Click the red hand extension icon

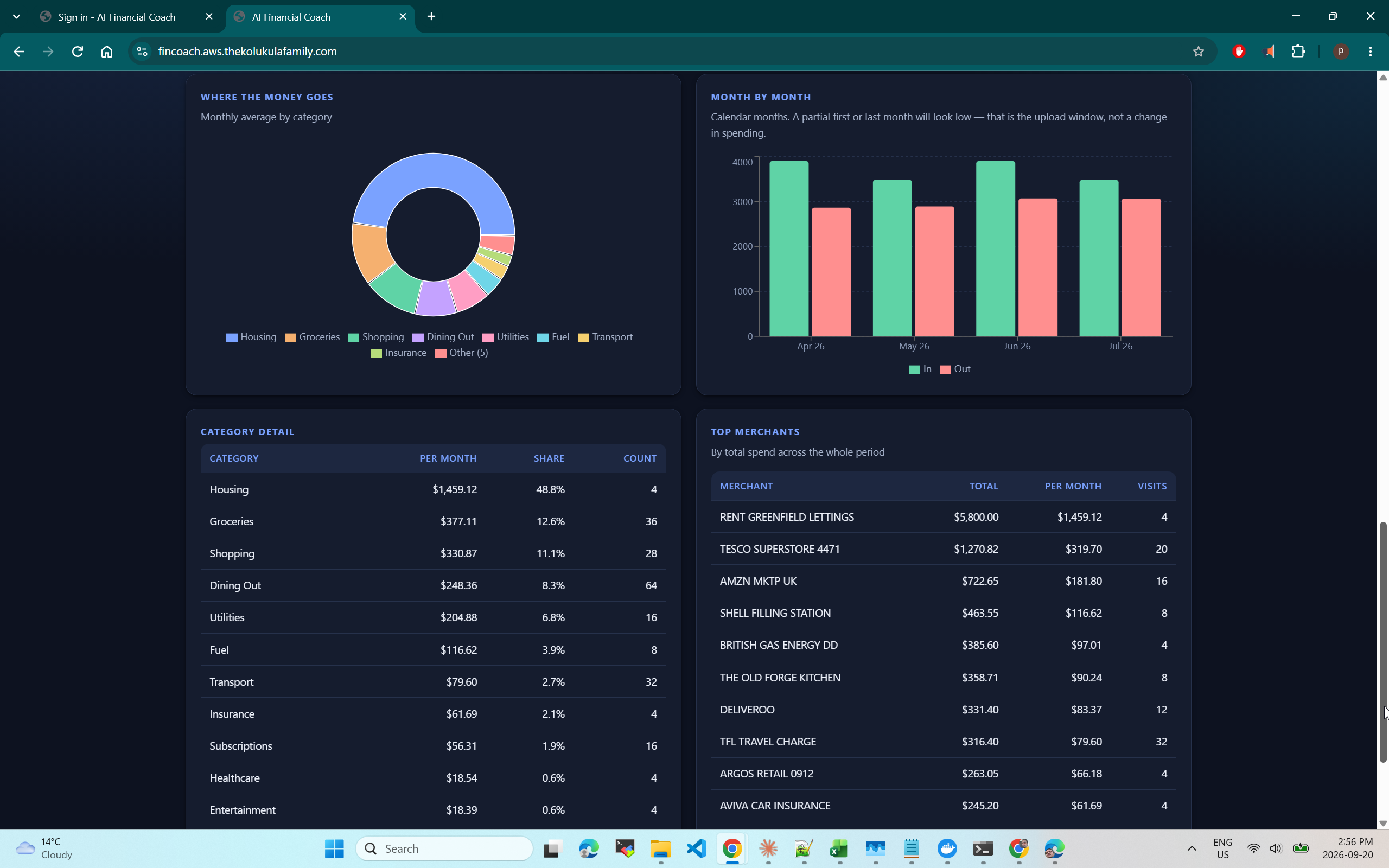(x=1239, y=52)
